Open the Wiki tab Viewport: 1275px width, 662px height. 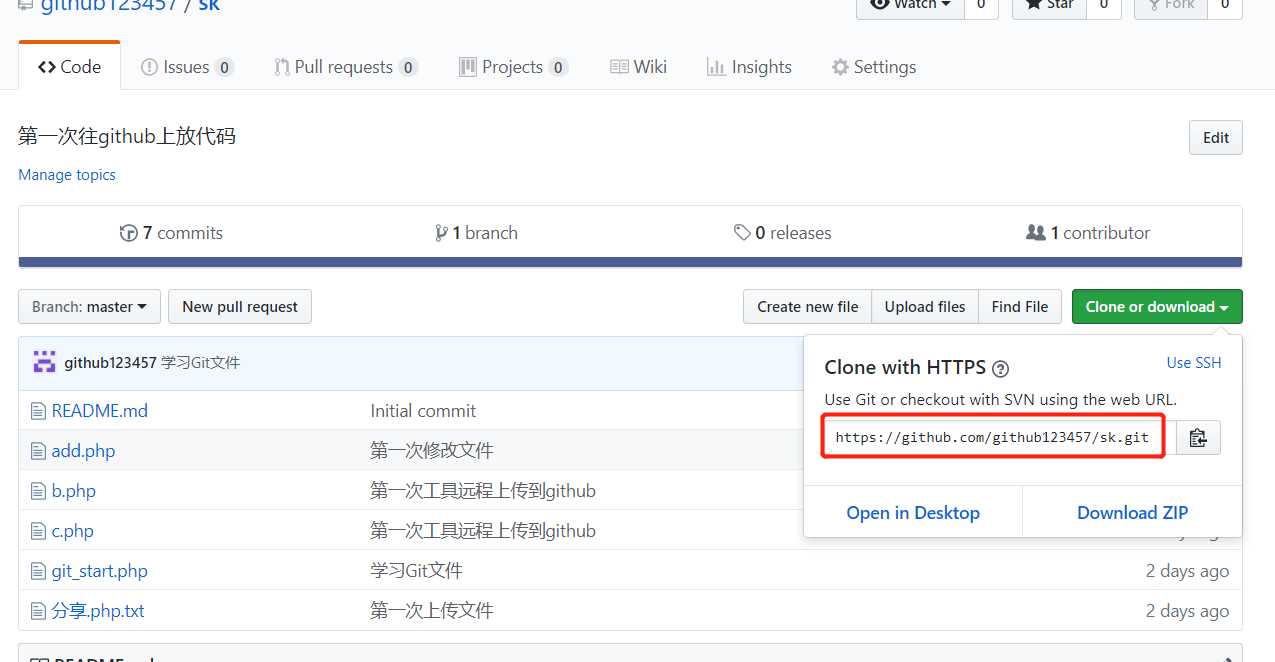[638, 67]
